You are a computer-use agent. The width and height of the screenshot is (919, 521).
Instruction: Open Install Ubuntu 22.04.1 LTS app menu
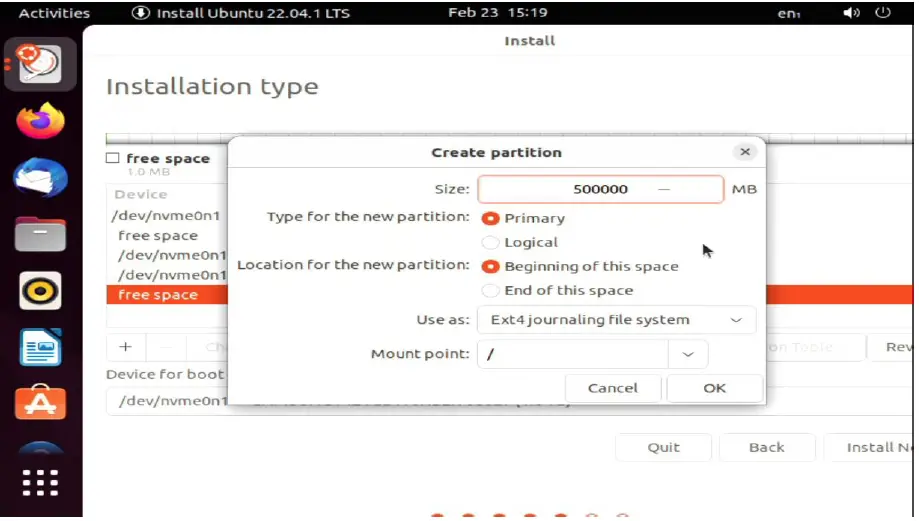pos(241,13)
